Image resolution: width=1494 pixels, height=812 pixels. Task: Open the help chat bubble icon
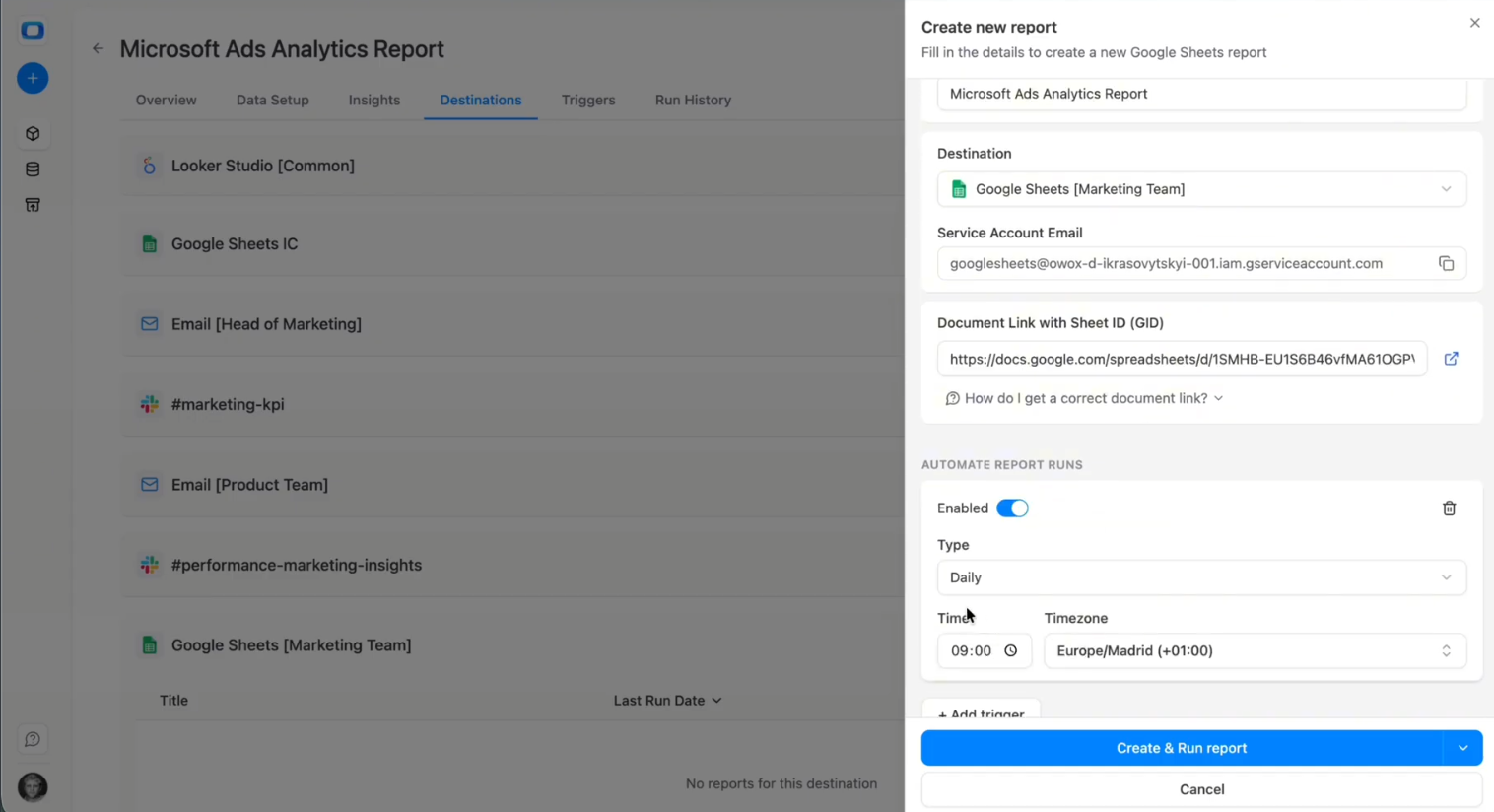pos(33,738)
